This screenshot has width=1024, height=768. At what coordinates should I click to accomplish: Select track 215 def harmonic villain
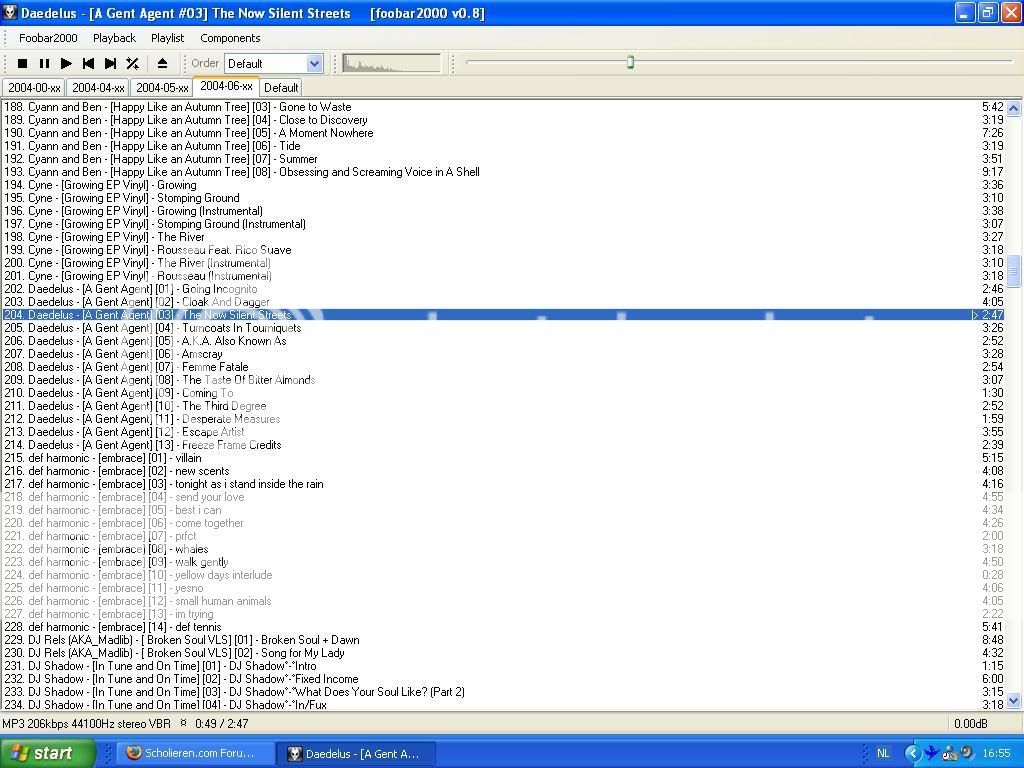pyautogui.click(x=503, y=458)
